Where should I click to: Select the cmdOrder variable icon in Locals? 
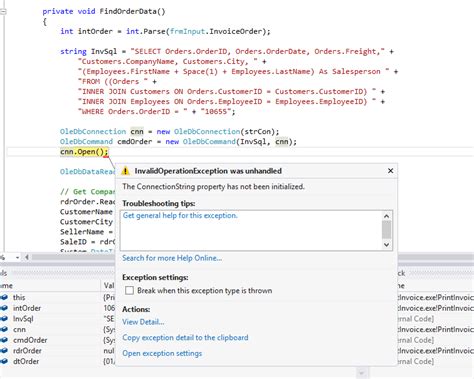point(4,340)
